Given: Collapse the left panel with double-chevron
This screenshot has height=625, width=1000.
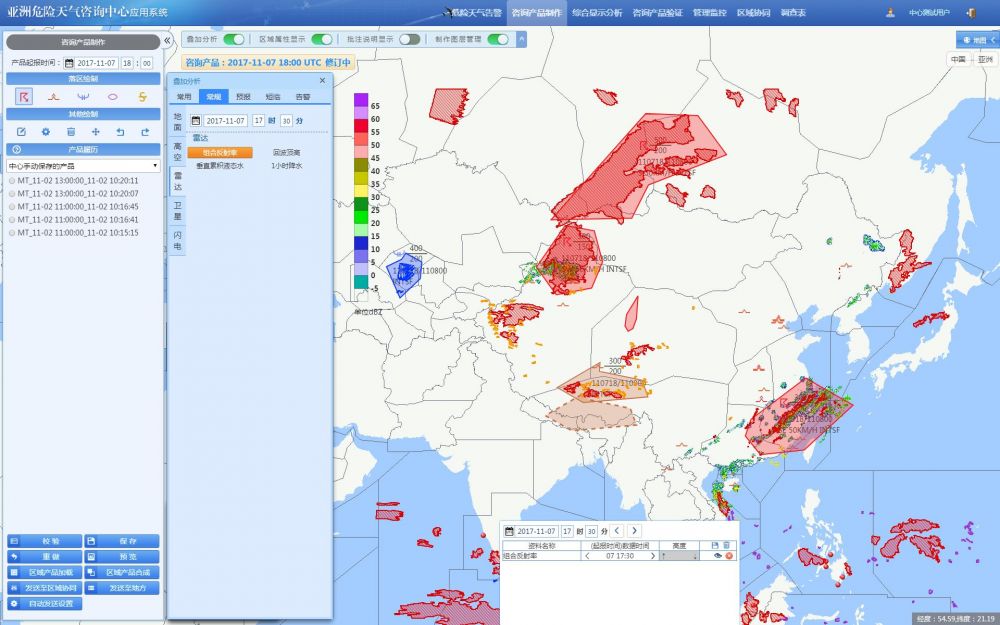Looking at the screenshot, I should click(167, 41).
